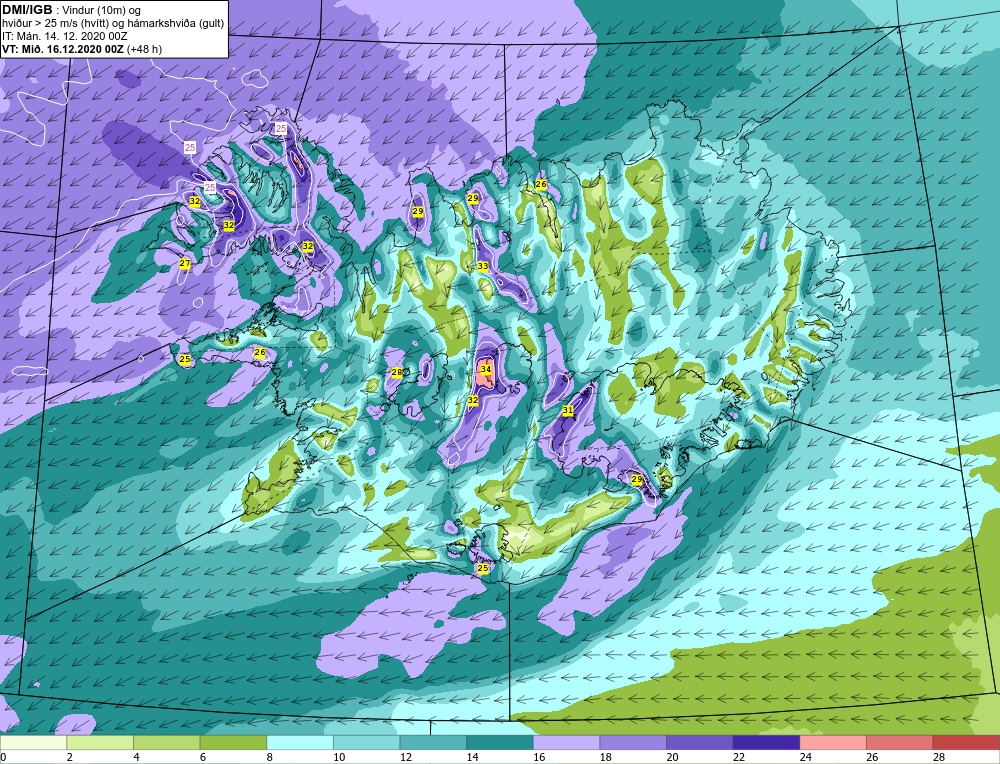1000x764 pixels.
Task: Click the yellow gust label '27'
Action: (184, 263)
